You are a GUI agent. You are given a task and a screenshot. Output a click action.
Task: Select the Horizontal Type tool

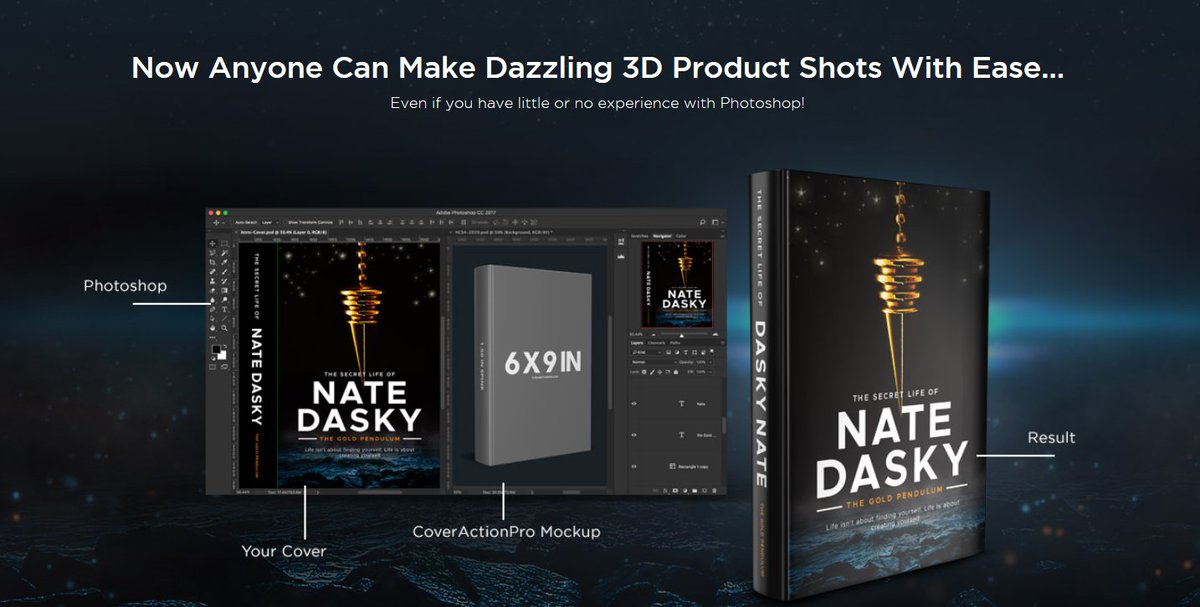tap(224, 309)
